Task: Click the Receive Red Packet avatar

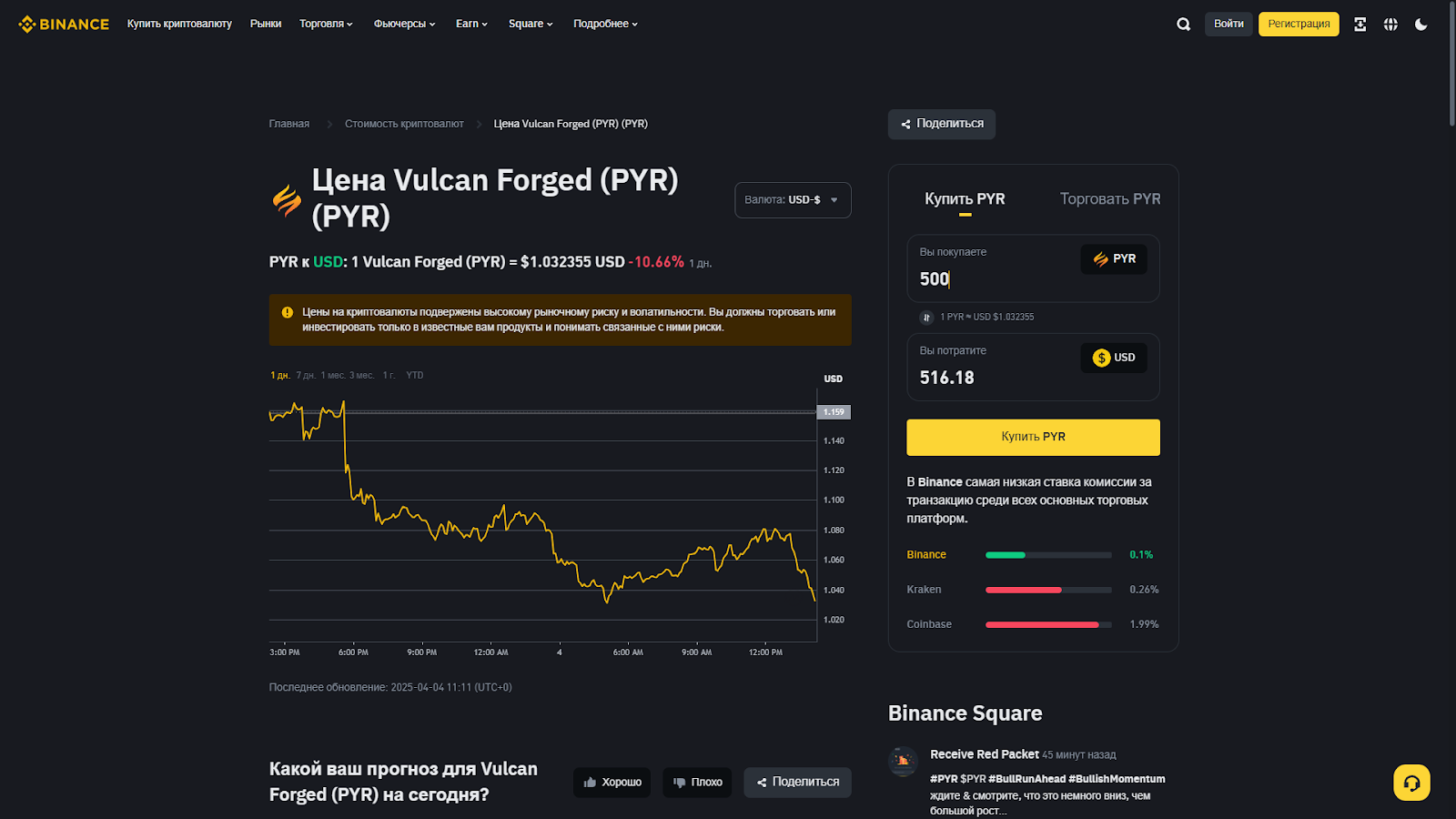Action: coord(903,761)
